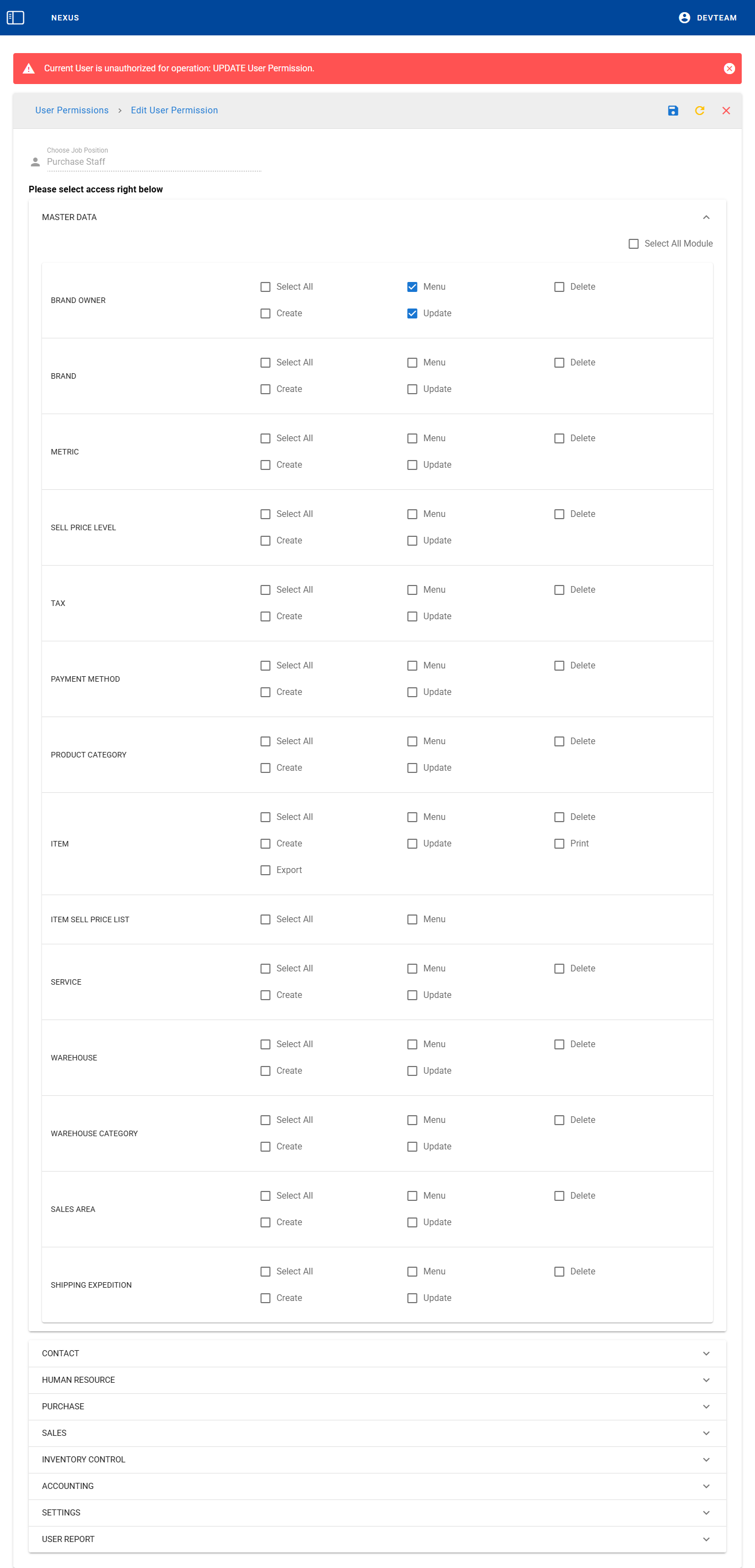Click the red cancel X icon

[726, 111]
